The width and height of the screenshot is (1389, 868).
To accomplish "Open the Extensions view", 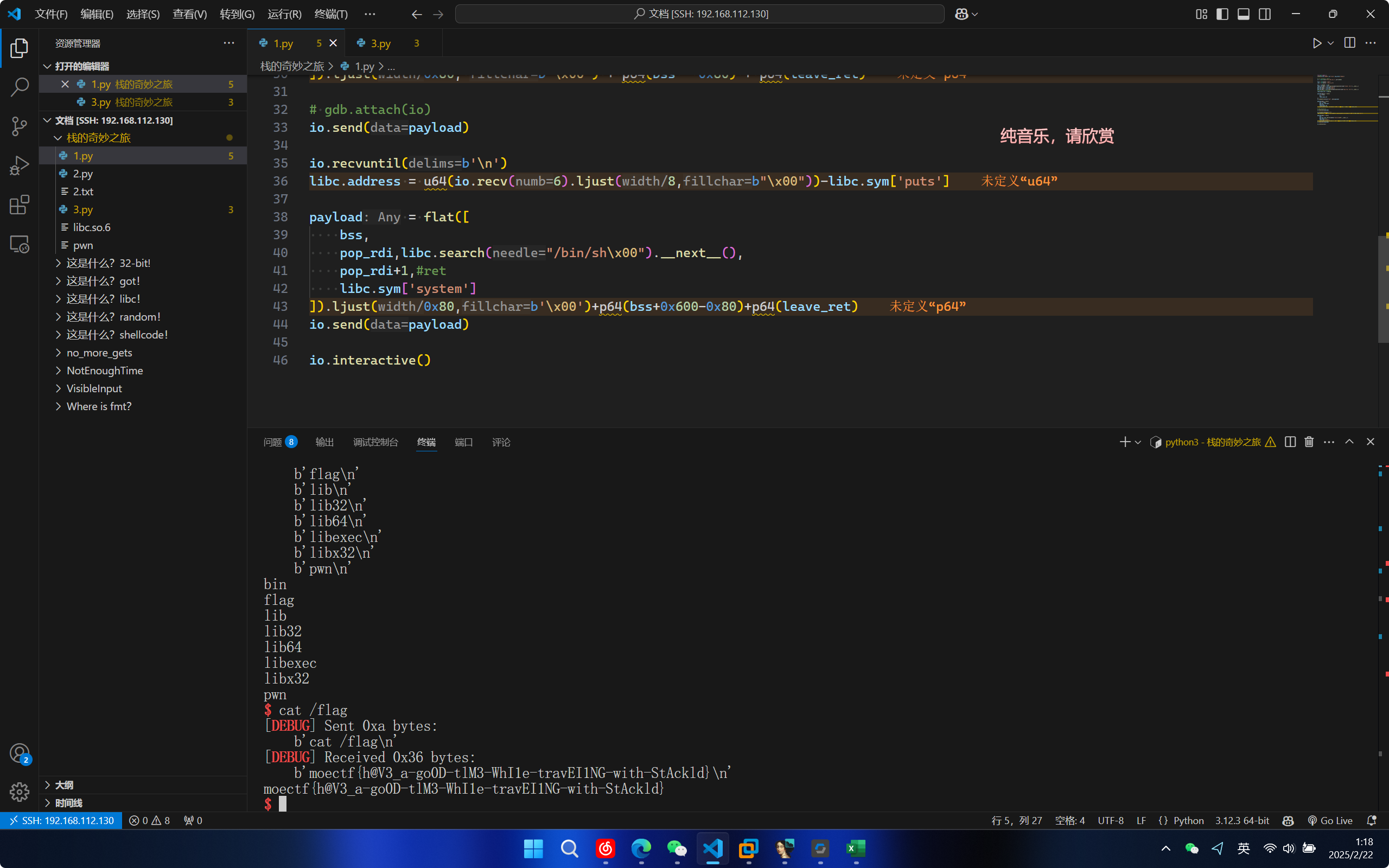I will click(19, 205).
